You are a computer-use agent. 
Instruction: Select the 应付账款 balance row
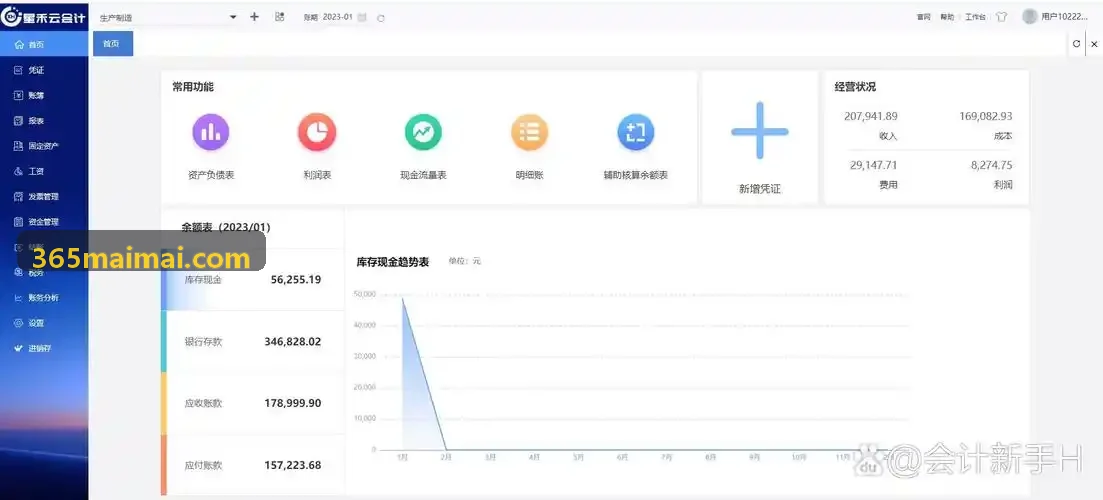[253, 465]
